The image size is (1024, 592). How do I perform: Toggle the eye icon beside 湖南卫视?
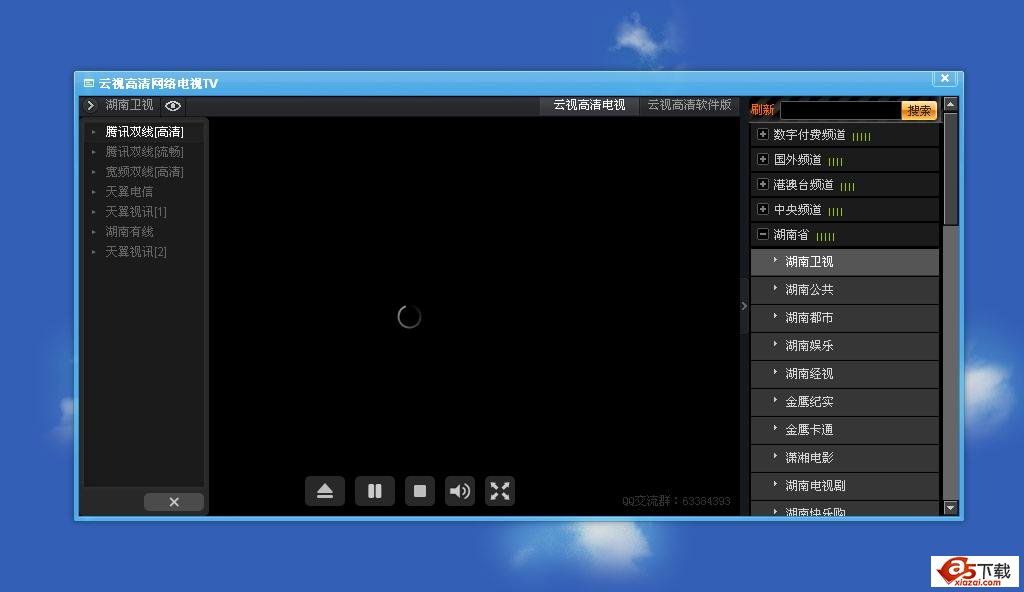point(173,105)
